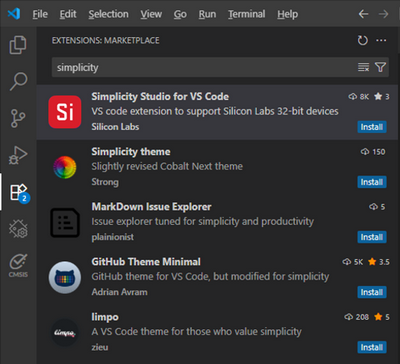Click the limpo extension logo
400x364 pixels.
click(65, 333)
